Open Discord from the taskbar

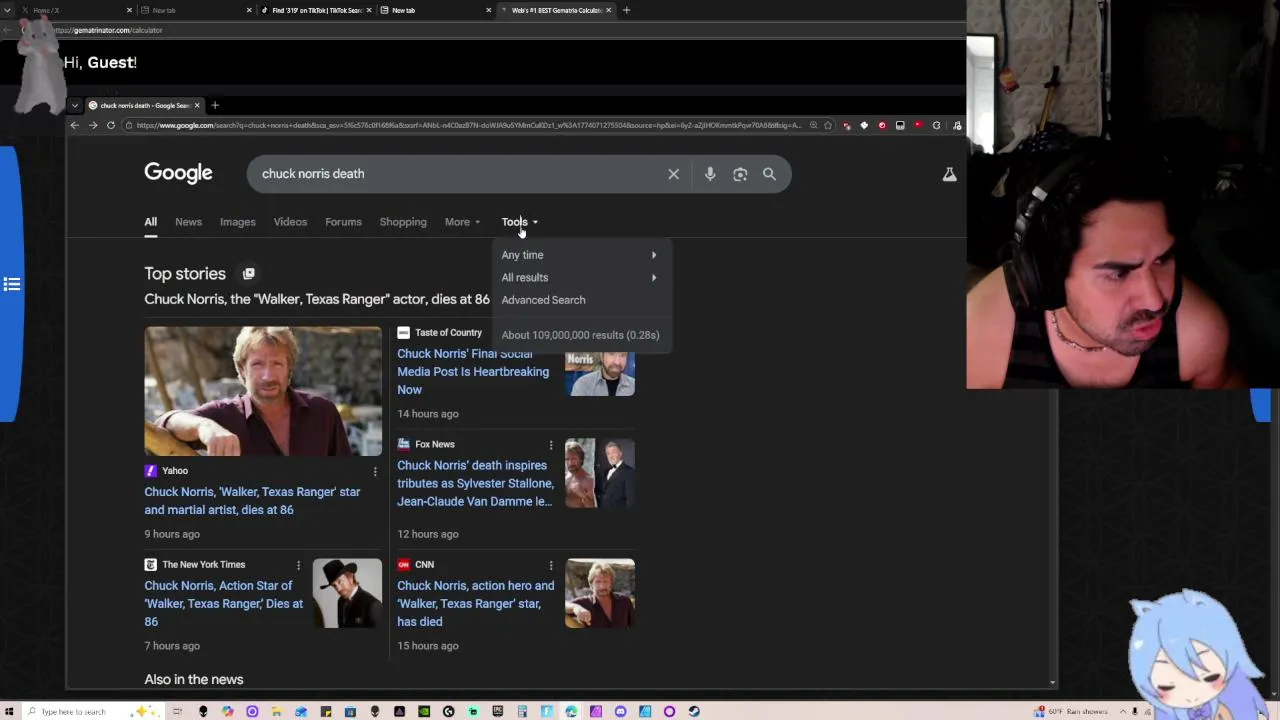point(621,711)
